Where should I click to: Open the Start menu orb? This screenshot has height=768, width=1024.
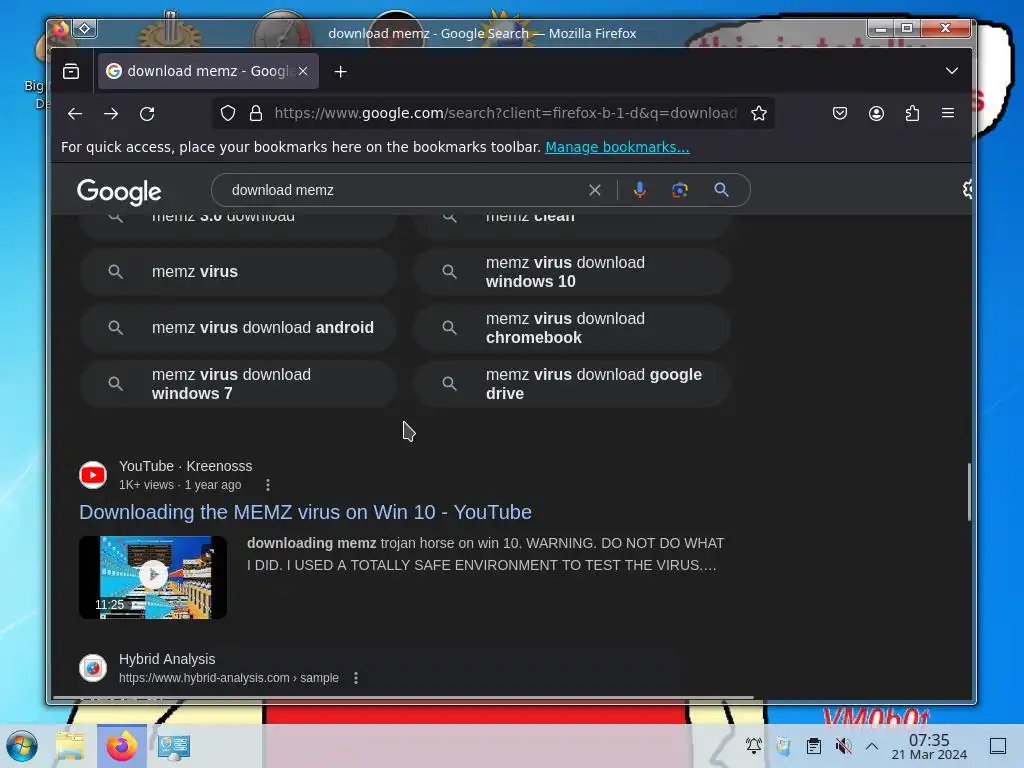(22, 746)
